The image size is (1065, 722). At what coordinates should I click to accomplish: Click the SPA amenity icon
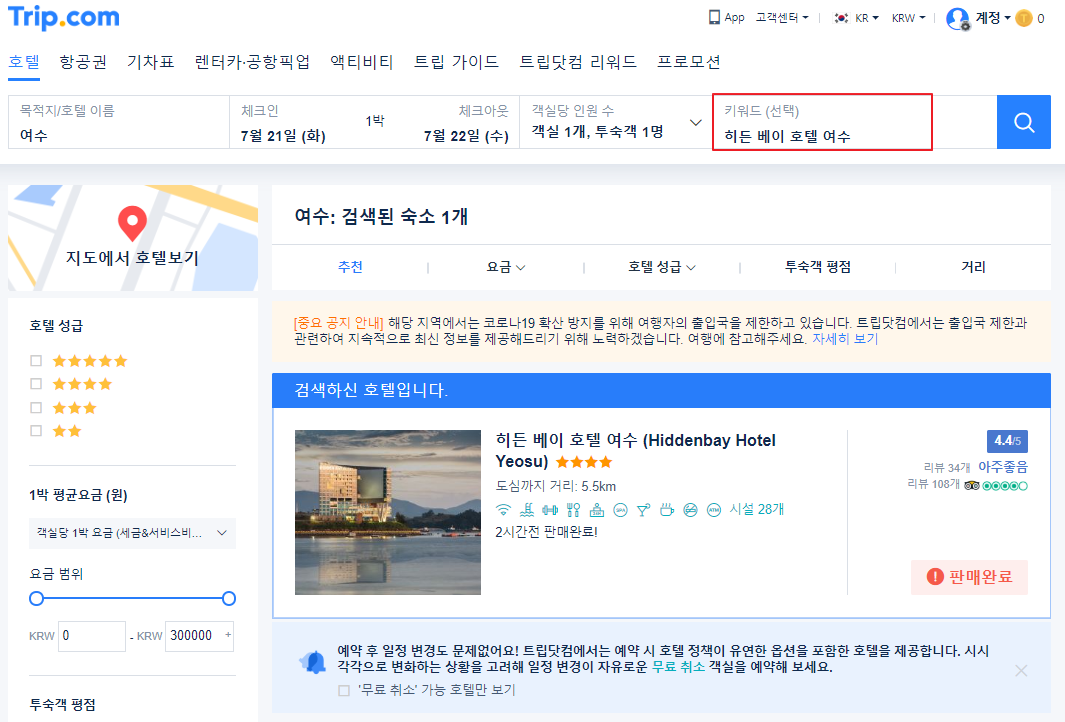tap(620, 509)
